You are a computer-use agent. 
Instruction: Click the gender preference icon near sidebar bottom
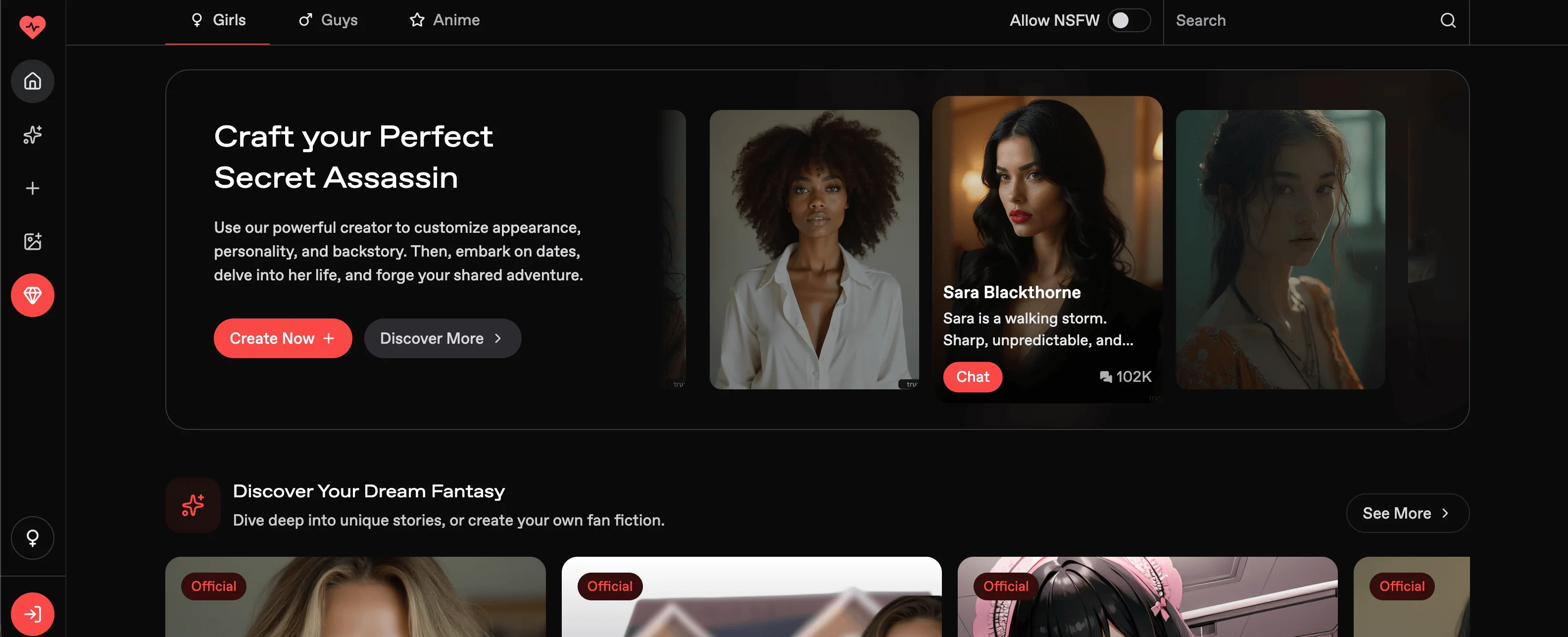(32, 538)
